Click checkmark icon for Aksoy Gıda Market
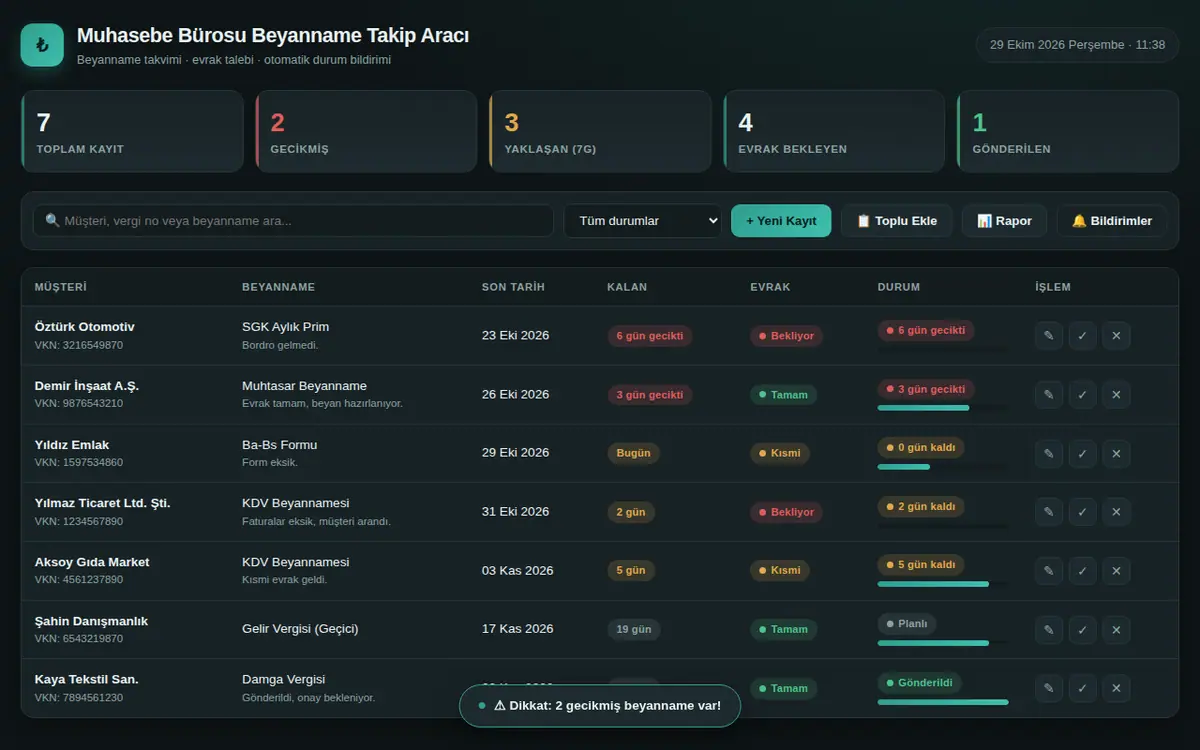This screenshot has width=1200, height=750. coord(1083,571)
